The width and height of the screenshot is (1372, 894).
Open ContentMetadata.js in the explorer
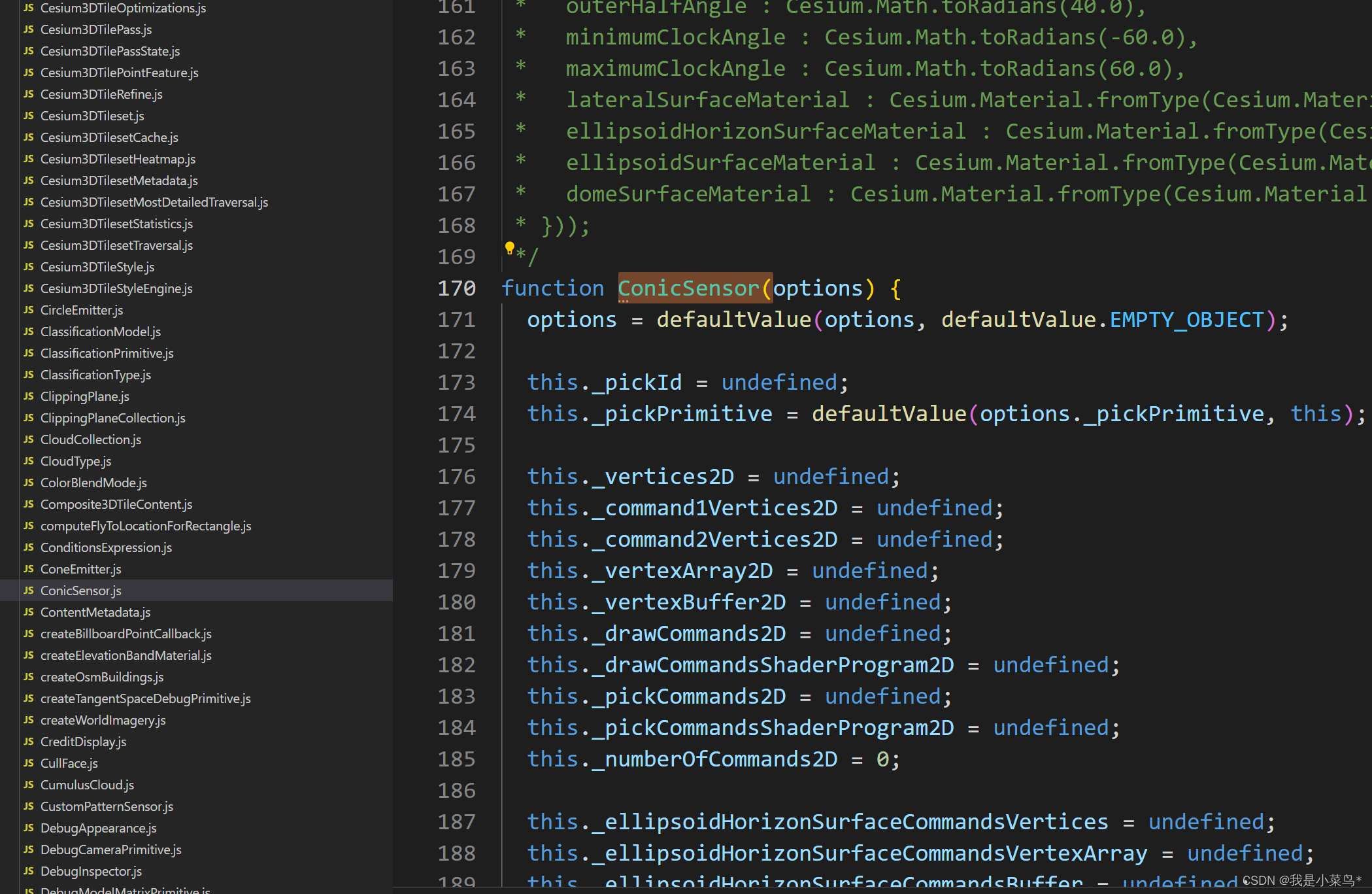95,612
